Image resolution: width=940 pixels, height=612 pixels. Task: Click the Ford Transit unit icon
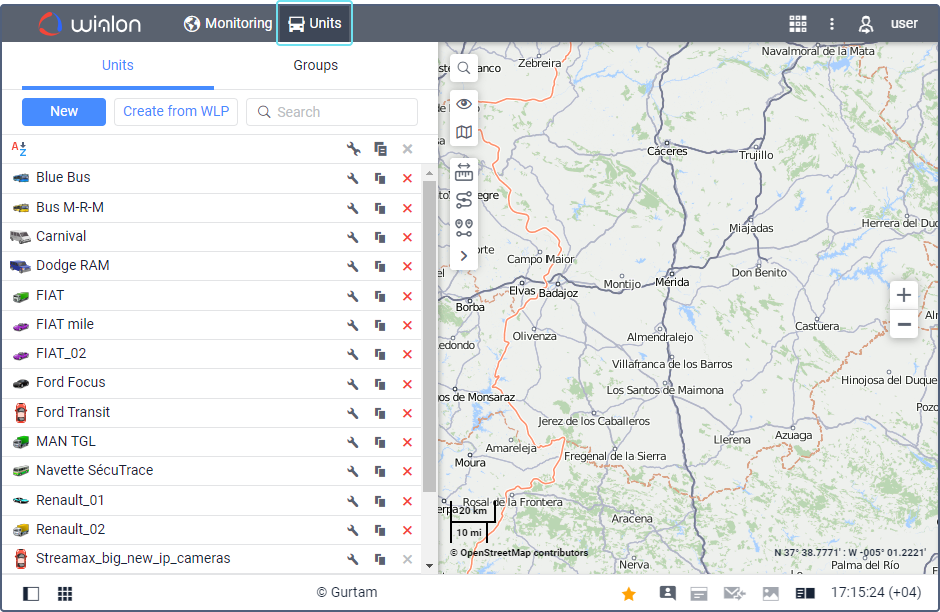point(21,412)
